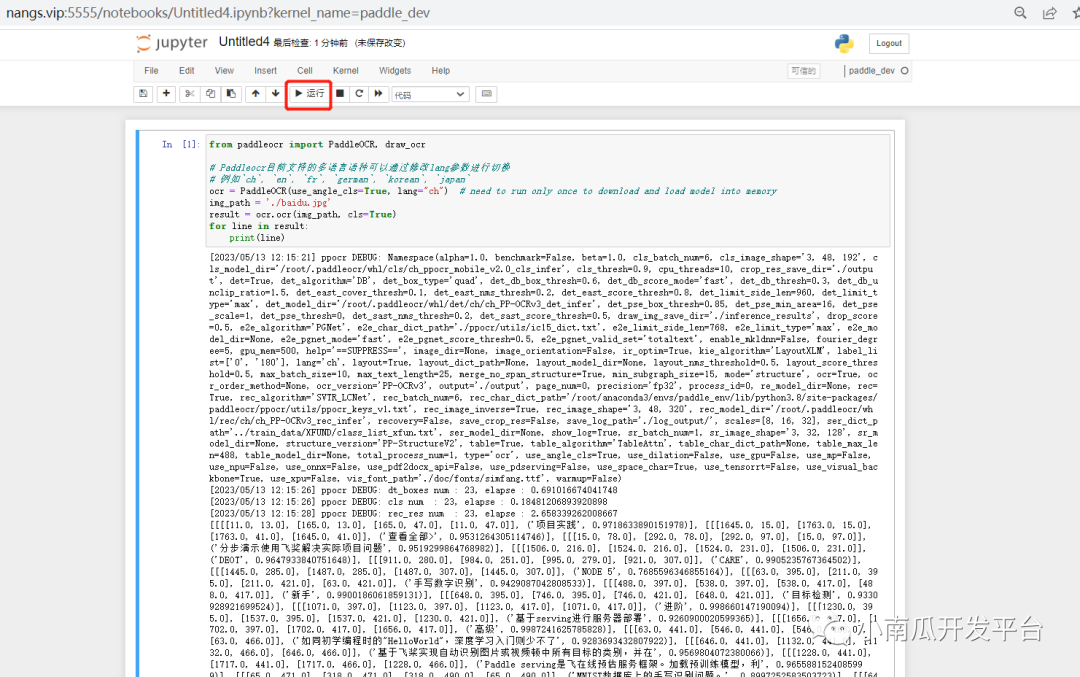Interrupt the kernel with stop icon
The image size is (1080, 677).
click(340, 94)
